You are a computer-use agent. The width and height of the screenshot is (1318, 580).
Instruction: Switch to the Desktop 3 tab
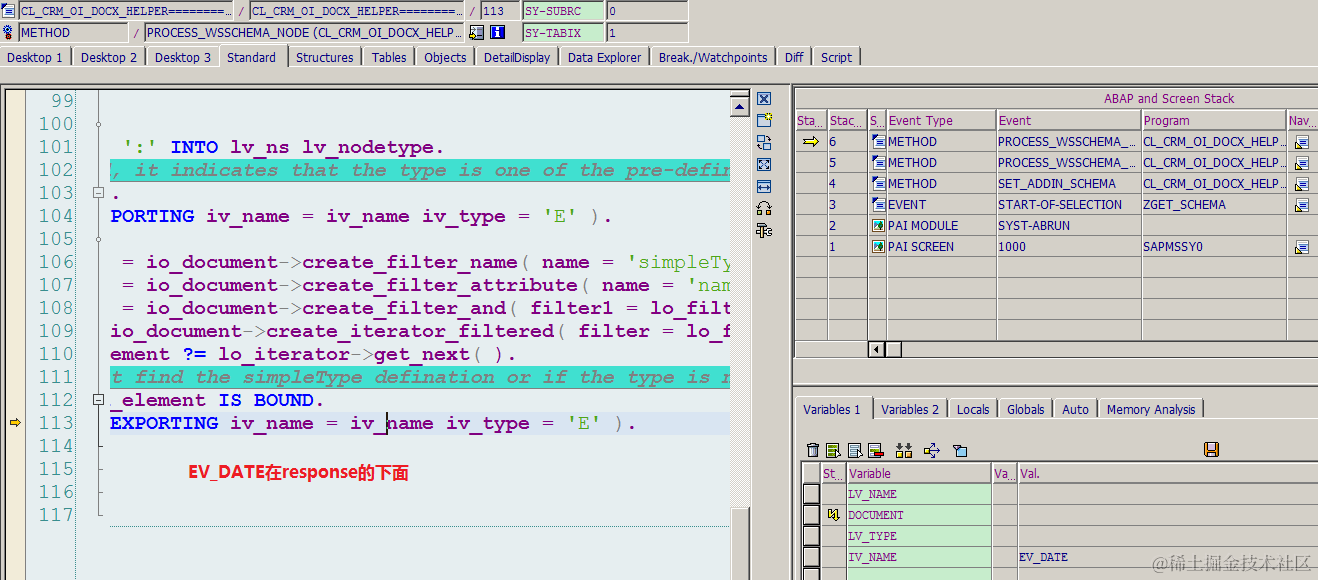point(183,57)
